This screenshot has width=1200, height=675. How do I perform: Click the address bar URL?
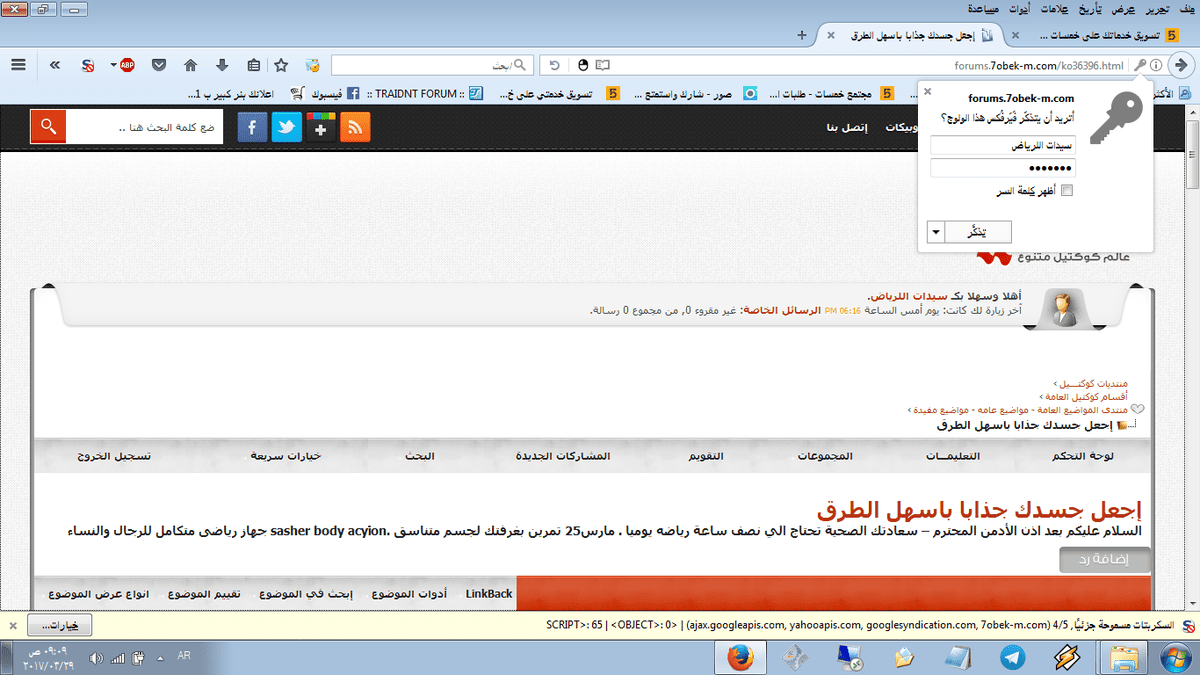tap(1040, 65)
